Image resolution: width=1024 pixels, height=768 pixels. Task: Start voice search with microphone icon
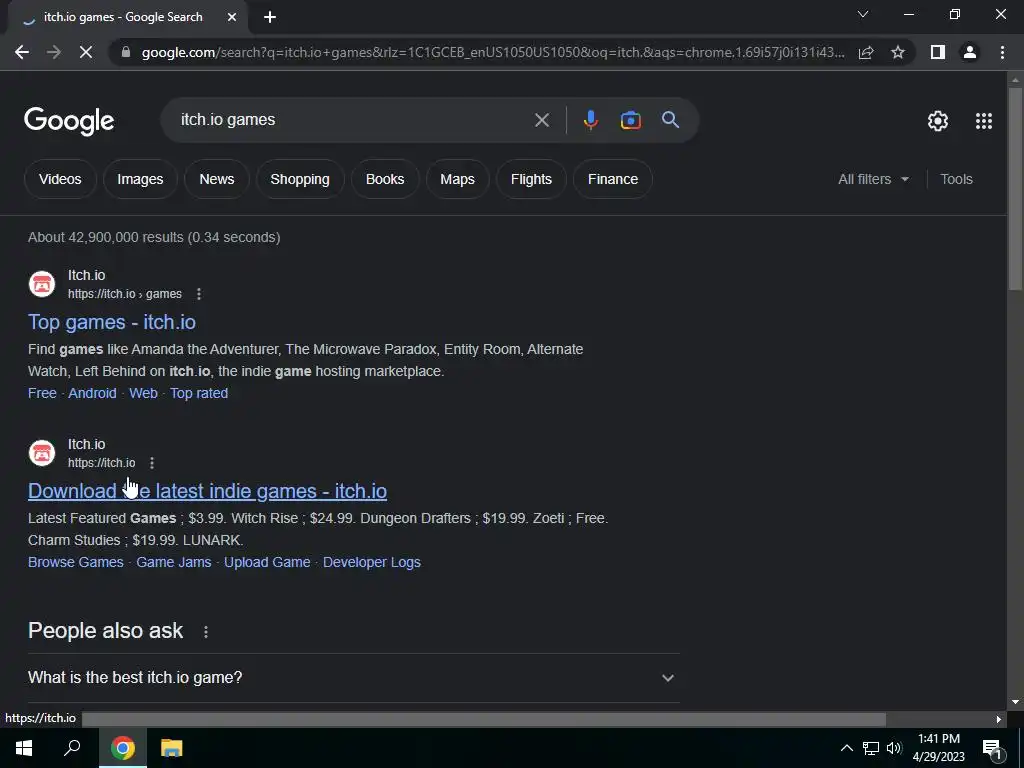coord(590,120)
